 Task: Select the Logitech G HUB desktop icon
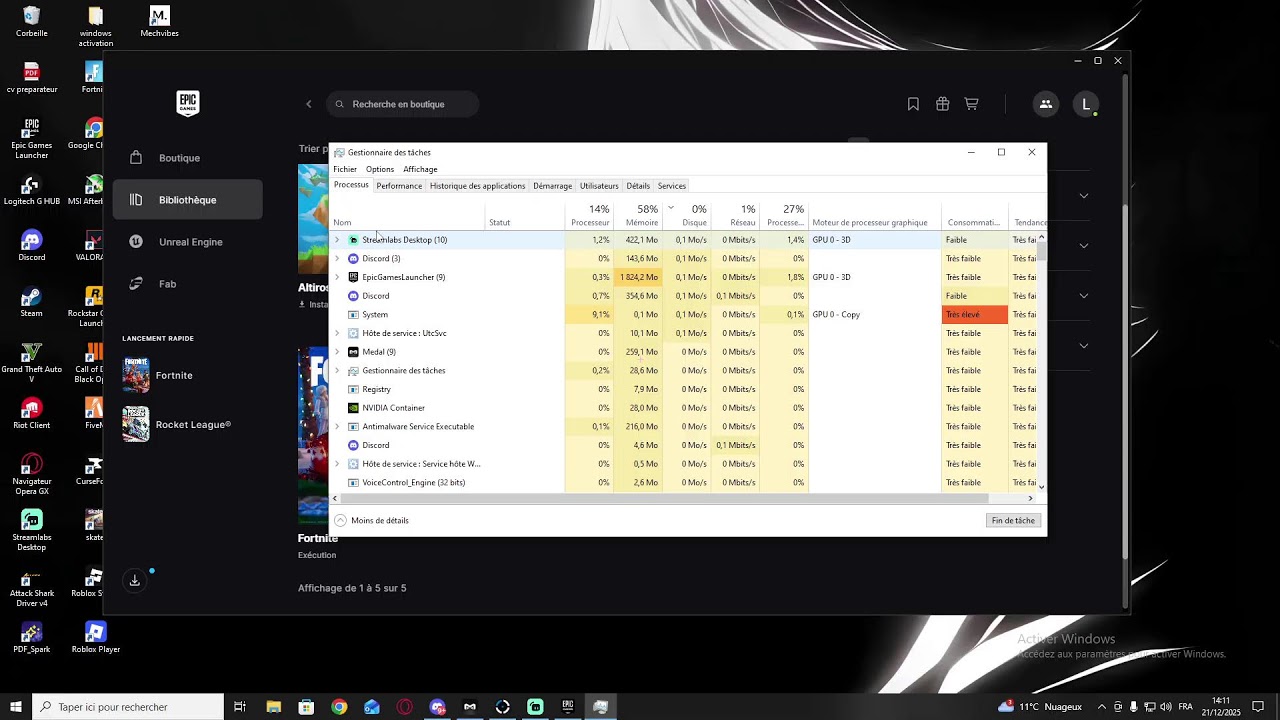pos(32,191)
